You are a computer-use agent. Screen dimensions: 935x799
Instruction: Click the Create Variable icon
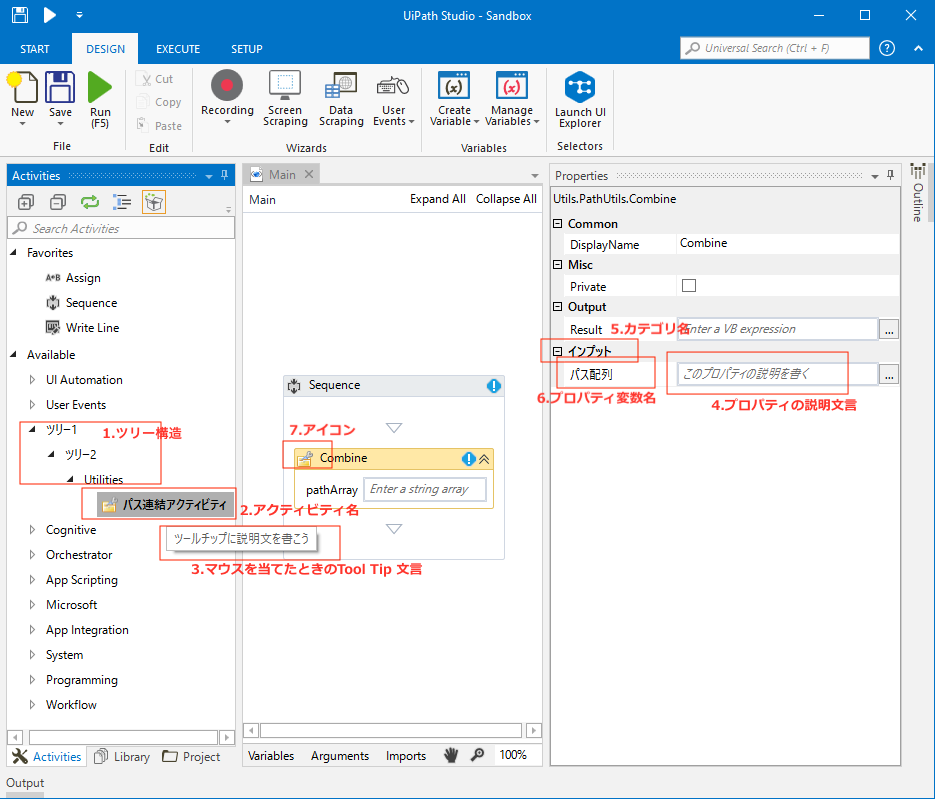coord(454,85)
